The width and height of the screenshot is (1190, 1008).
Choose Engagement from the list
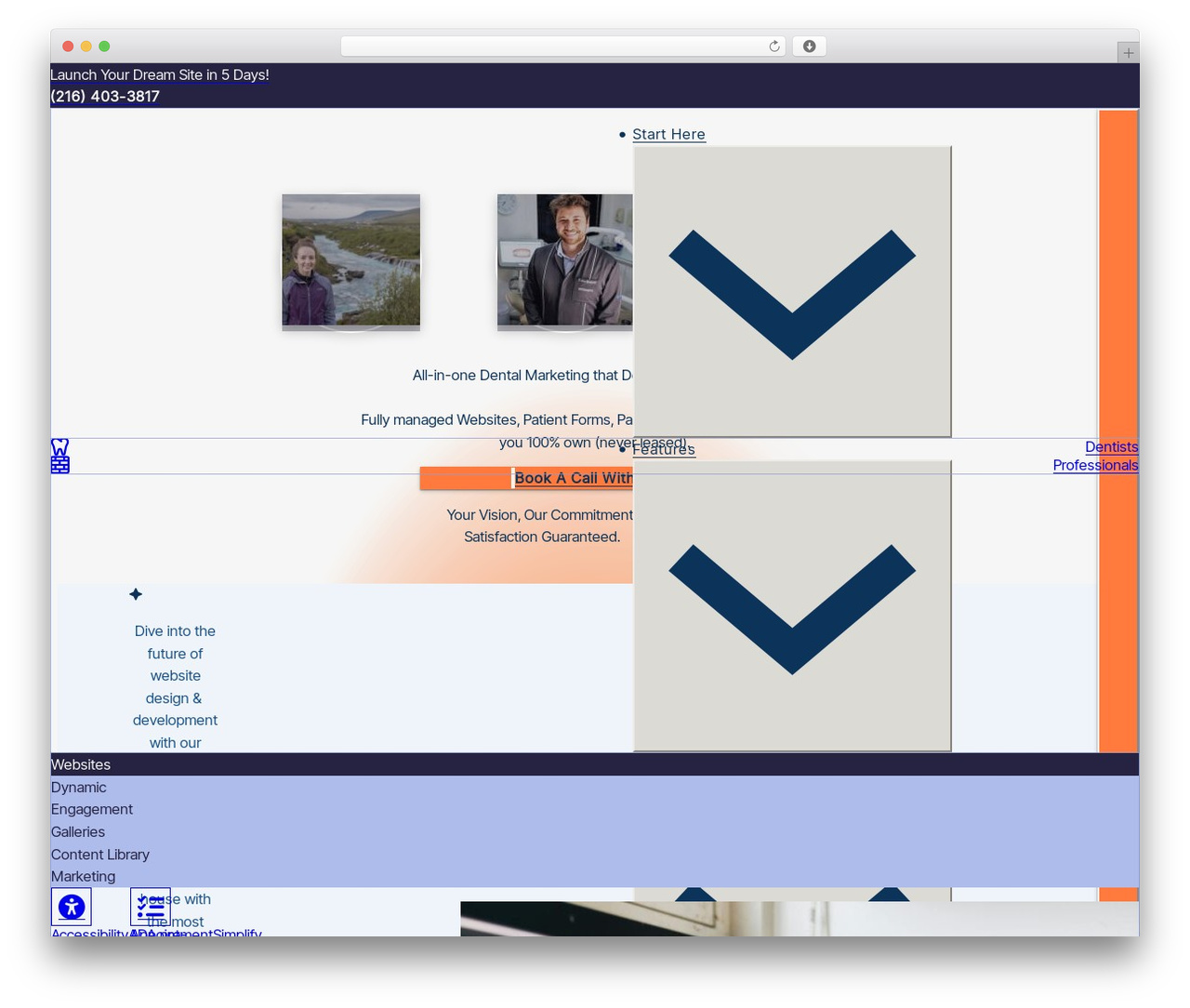pos(92,810)
